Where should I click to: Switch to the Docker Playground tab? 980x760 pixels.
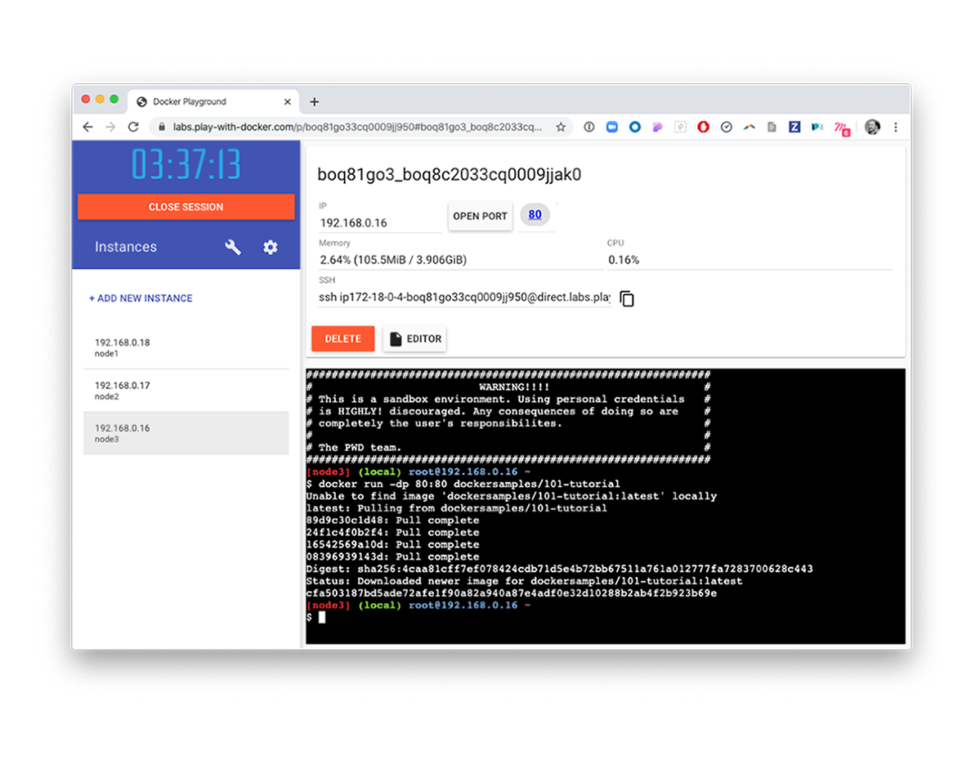[x=205, y=102]
